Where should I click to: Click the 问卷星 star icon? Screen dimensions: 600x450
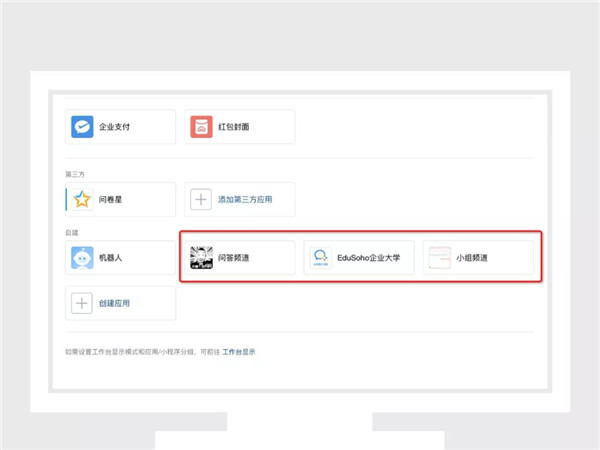coord(82,200)
